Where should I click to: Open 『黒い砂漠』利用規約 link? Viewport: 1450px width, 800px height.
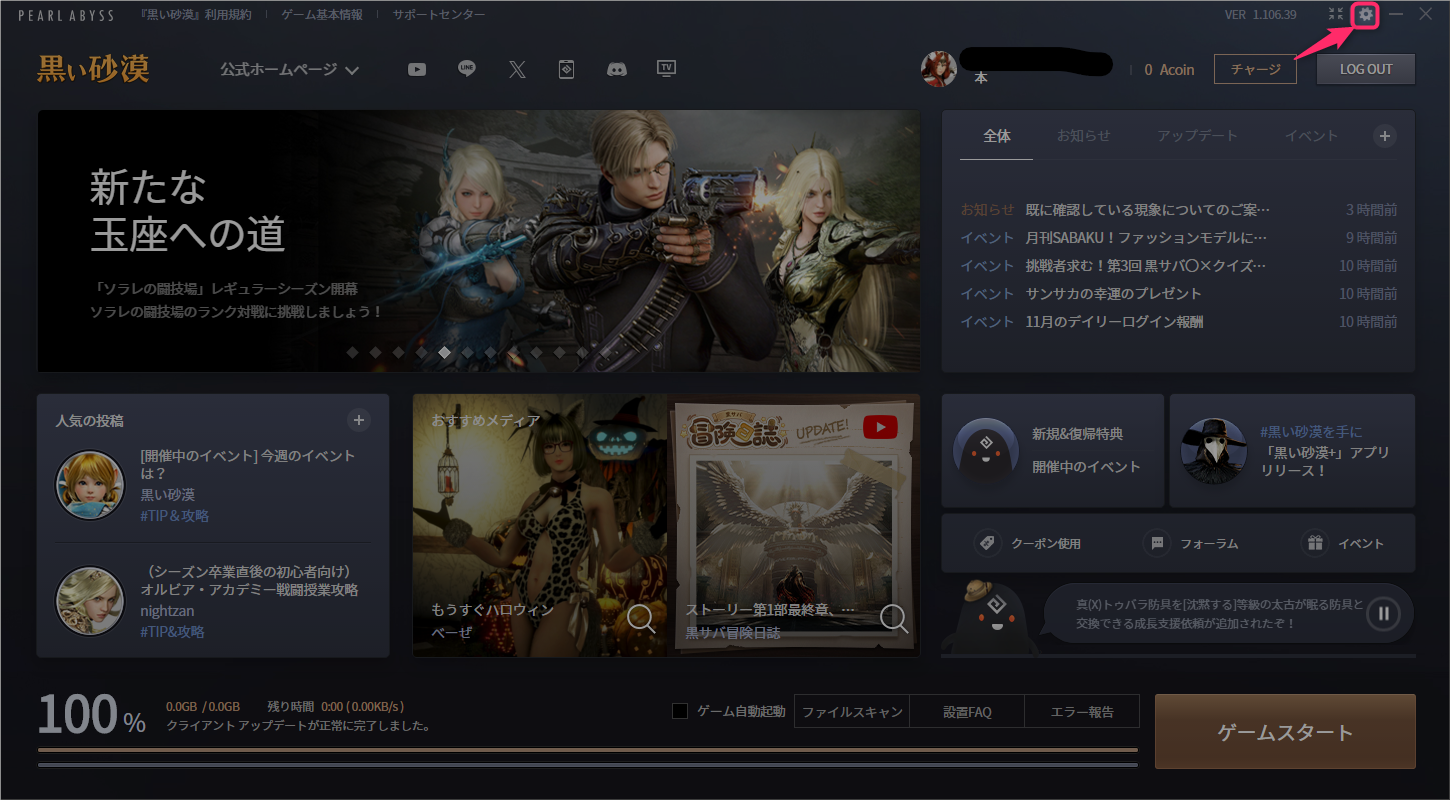coord(196,15)
